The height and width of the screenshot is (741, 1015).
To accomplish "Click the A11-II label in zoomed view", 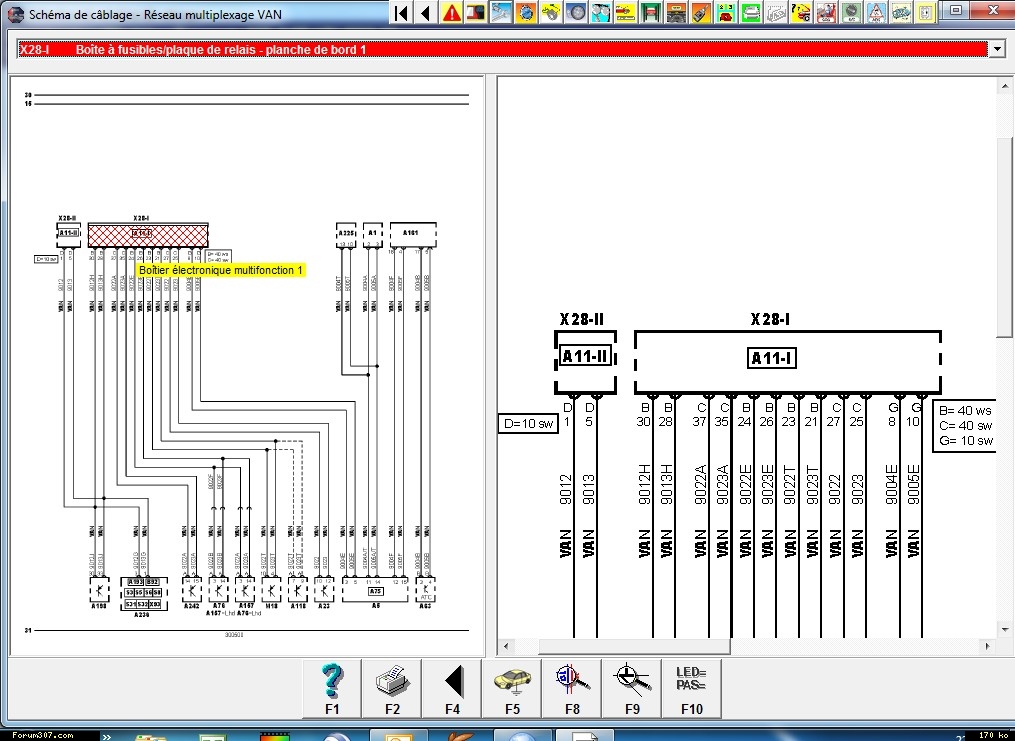I will tap(586, 356).
